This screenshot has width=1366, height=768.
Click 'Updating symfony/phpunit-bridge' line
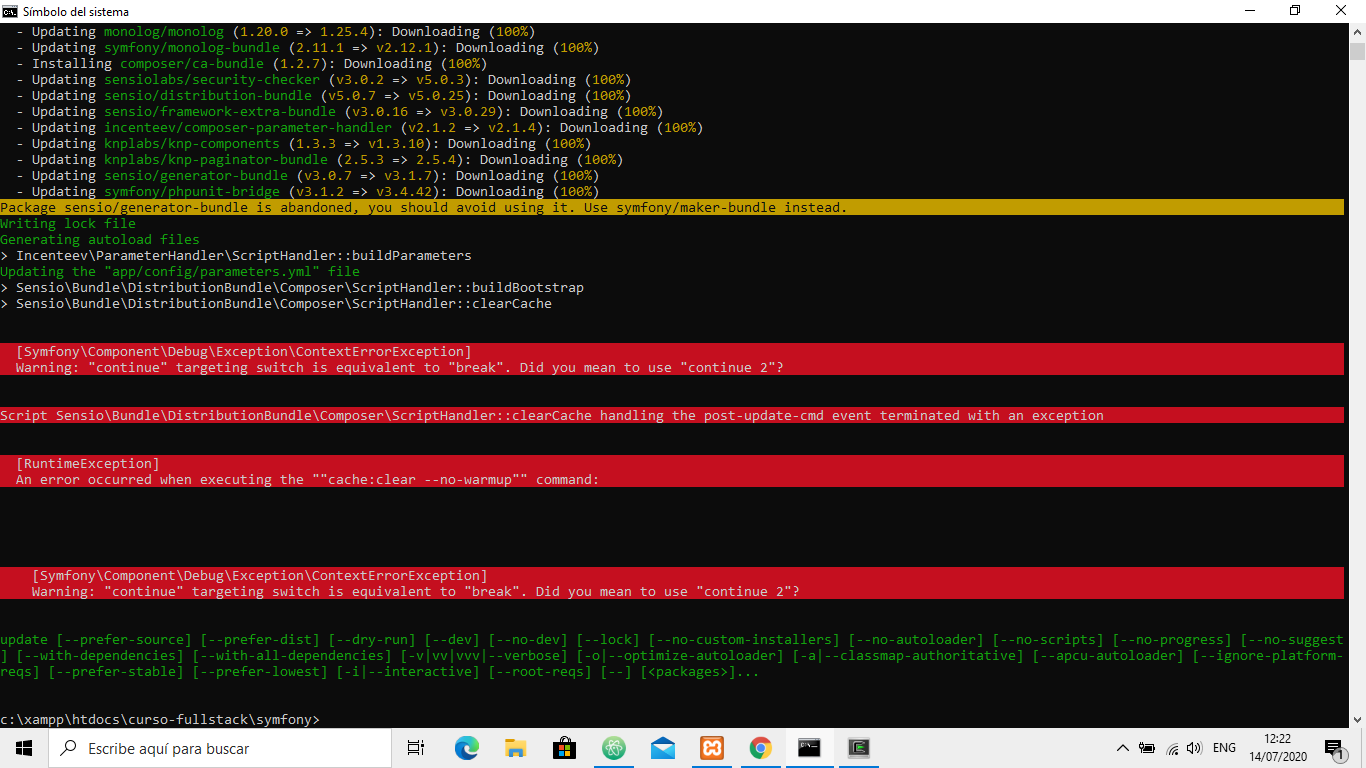[308, 192]
